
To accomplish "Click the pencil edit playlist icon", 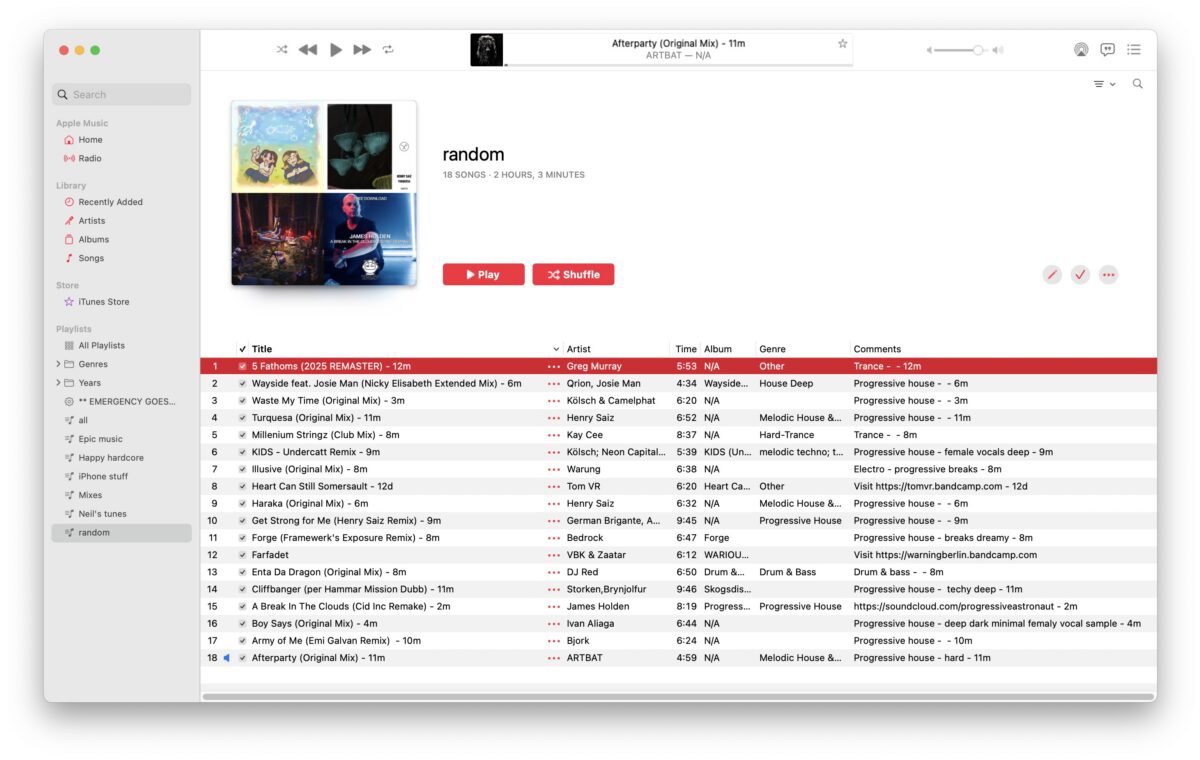I will 1052,274.
